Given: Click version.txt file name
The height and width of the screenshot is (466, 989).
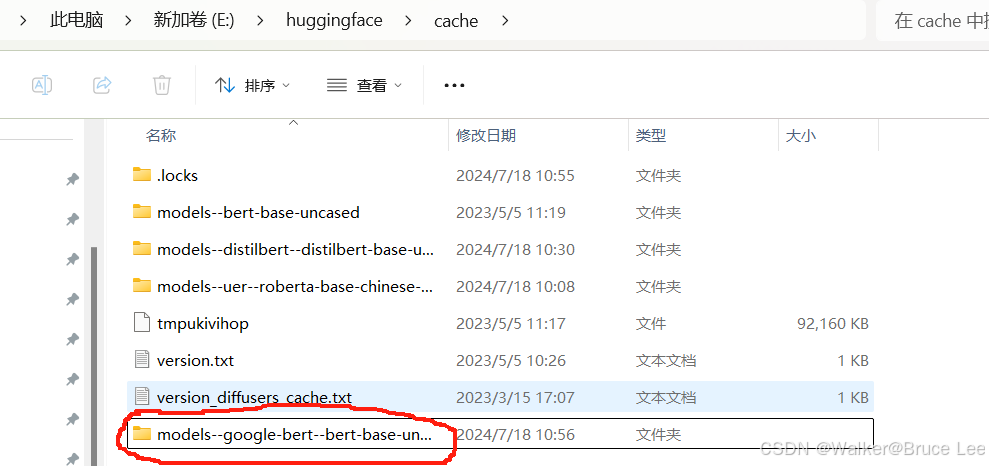Looking at the screenshot, I should (196, 361).
